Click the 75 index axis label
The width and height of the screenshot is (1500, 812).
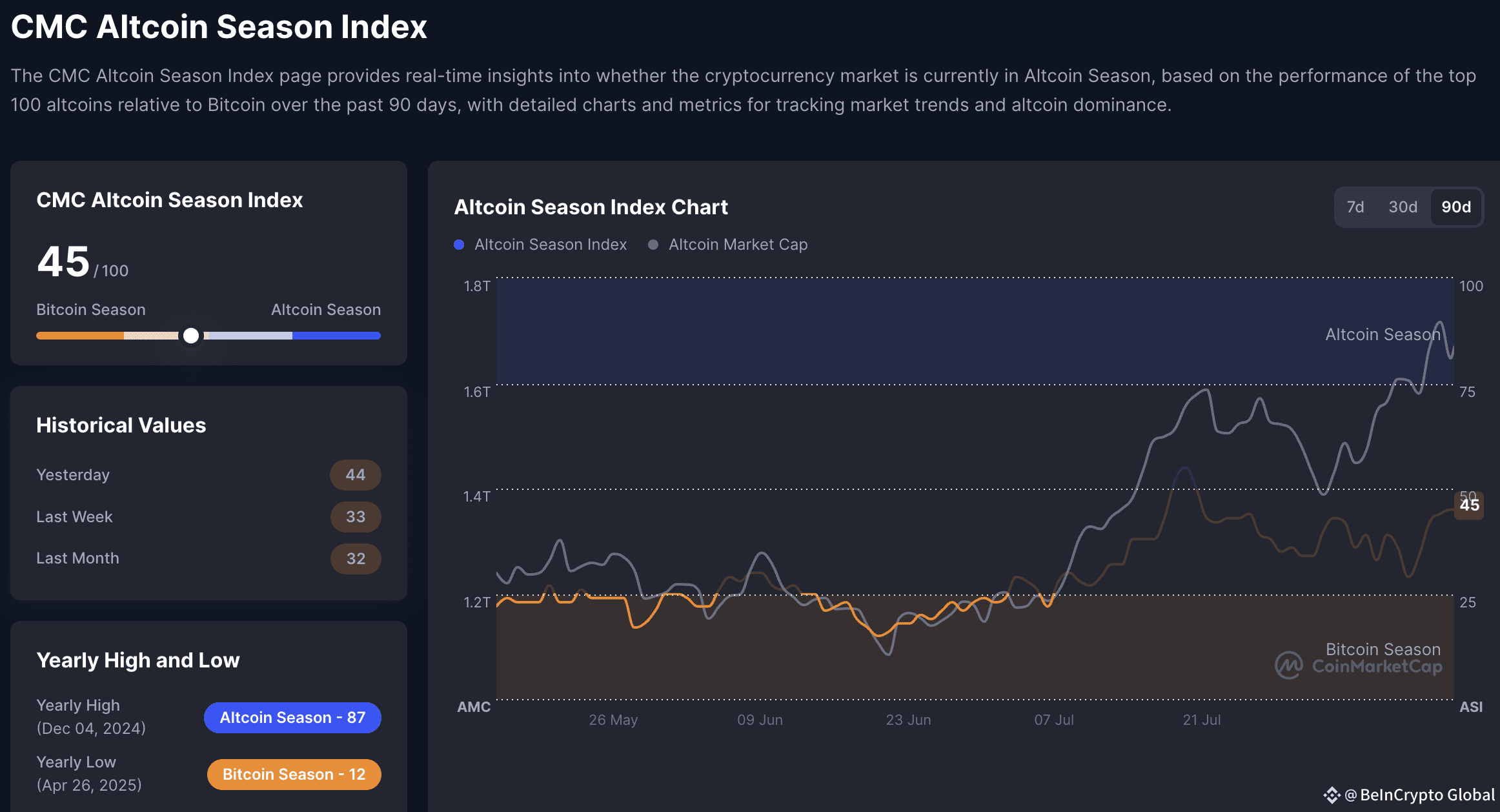(1467, 392)
